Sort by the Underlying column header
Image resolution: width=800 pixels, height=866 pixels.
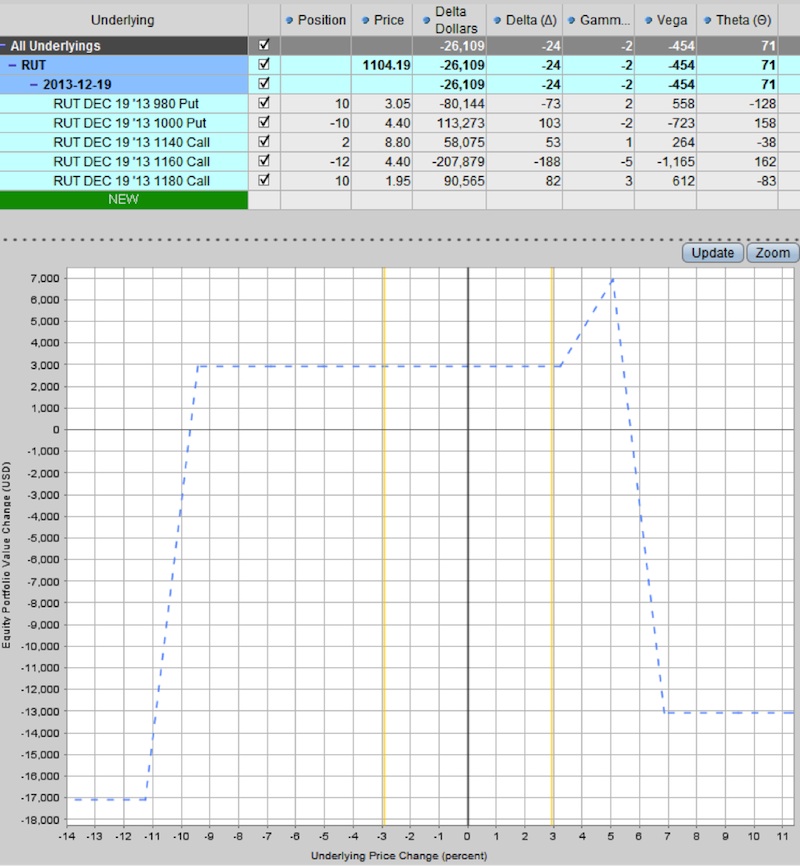[x=123, y=20]
